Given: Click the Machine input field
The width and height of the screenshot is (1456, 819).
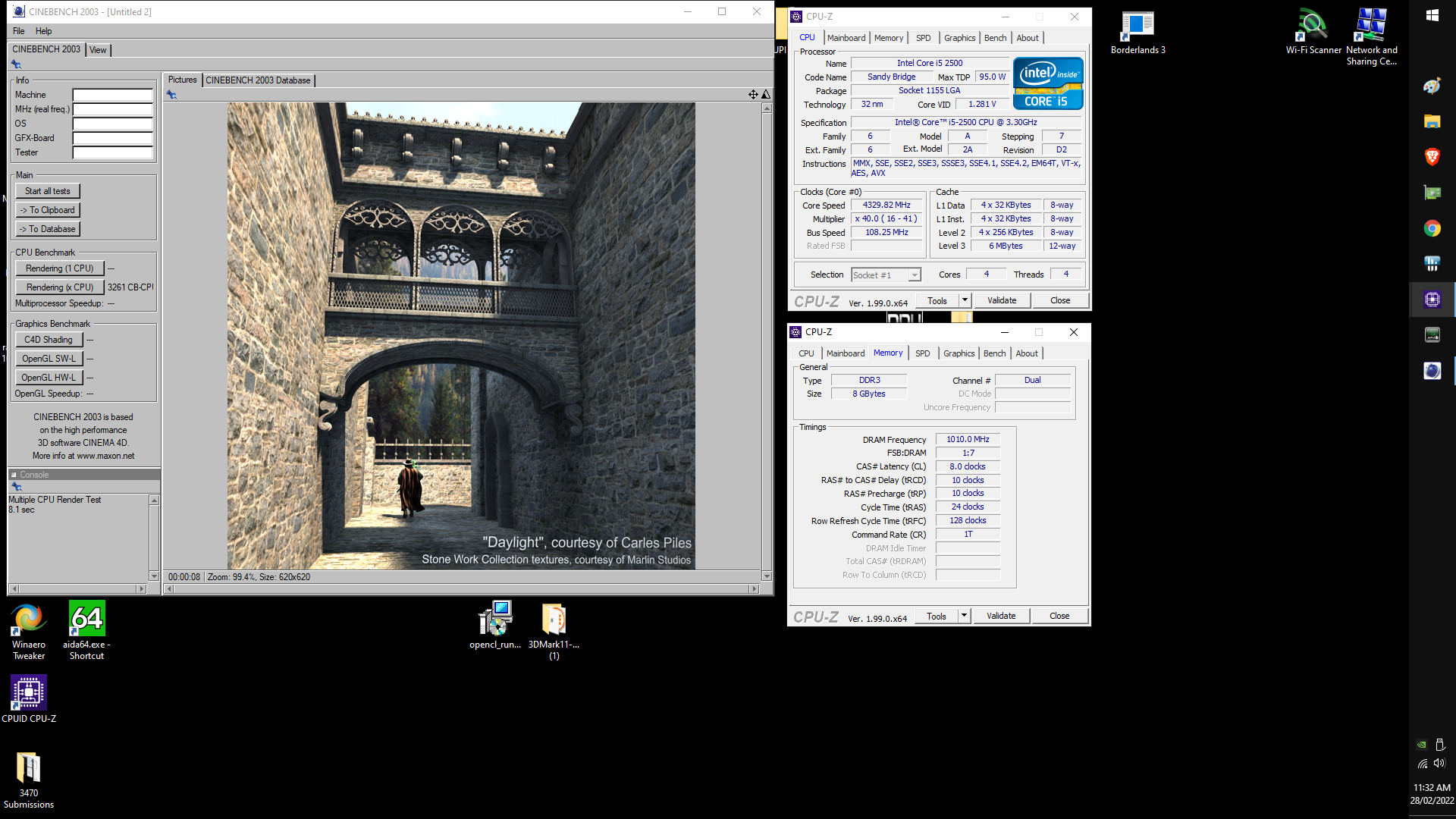Looking at the screenshot, I should pyautogui.click(x=112, y=95).
